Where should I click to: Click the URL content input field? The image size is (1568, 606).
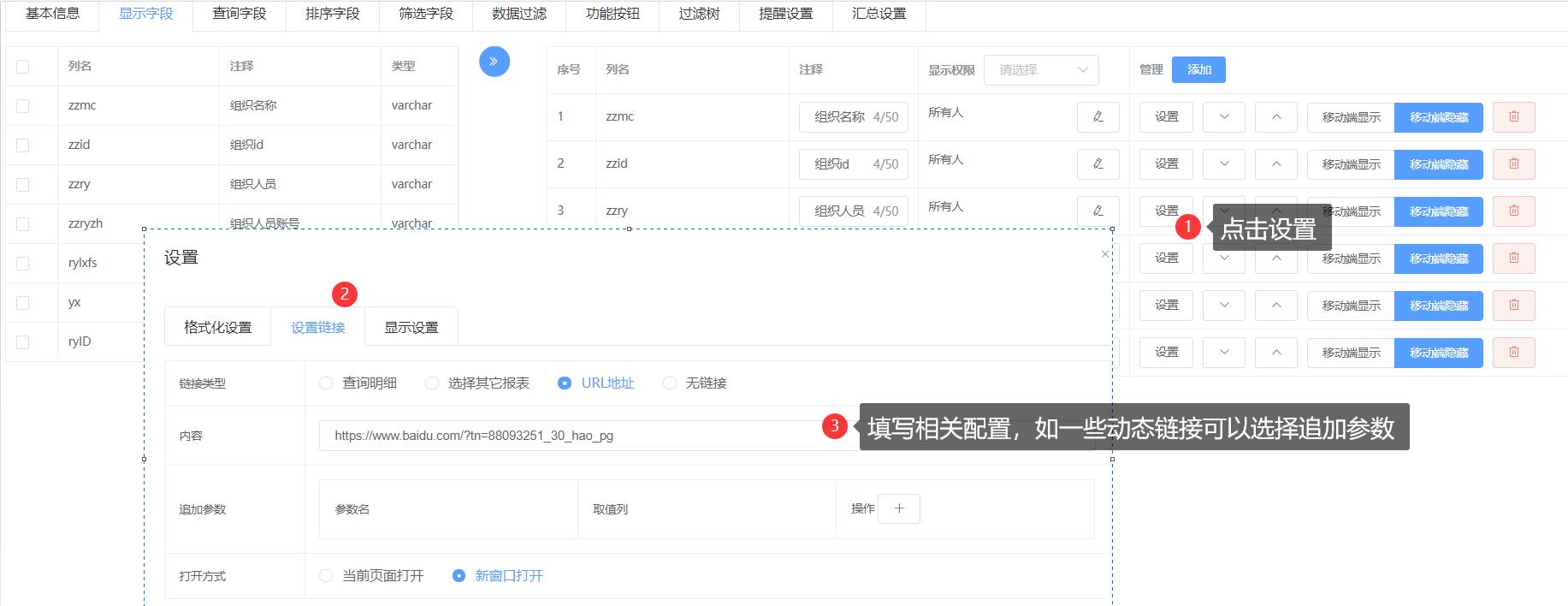click(565, 436)
